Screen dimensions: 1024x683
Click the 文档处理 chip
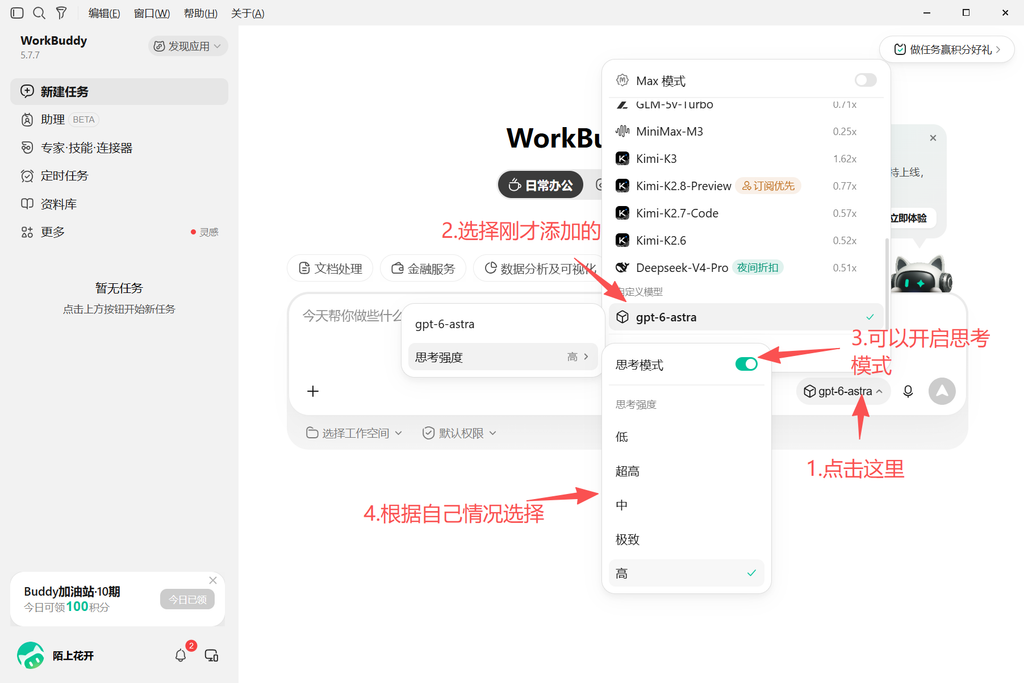tap(330, 268)
